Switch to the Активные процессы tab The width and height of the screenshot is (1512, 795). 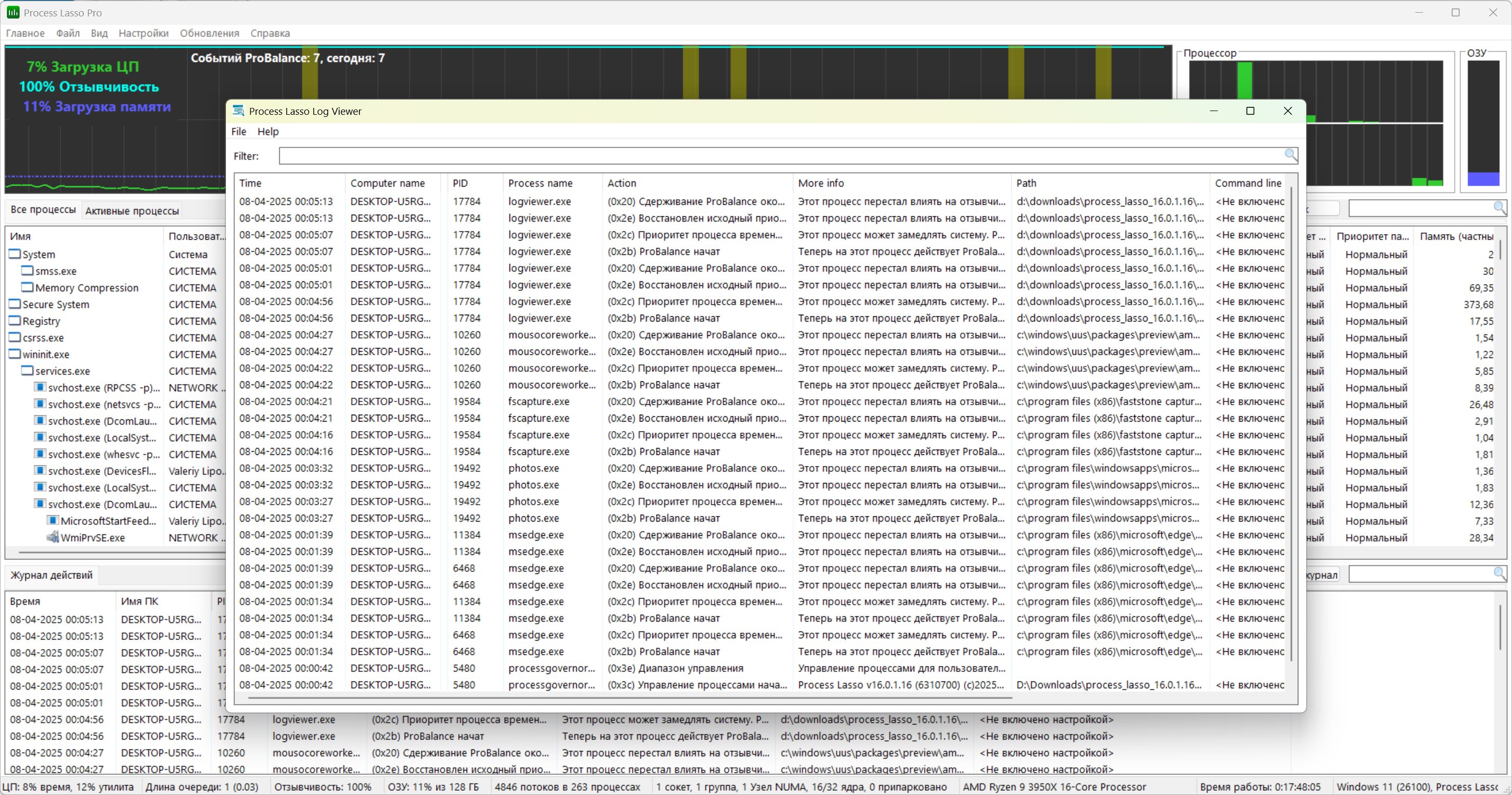[132, 211]
